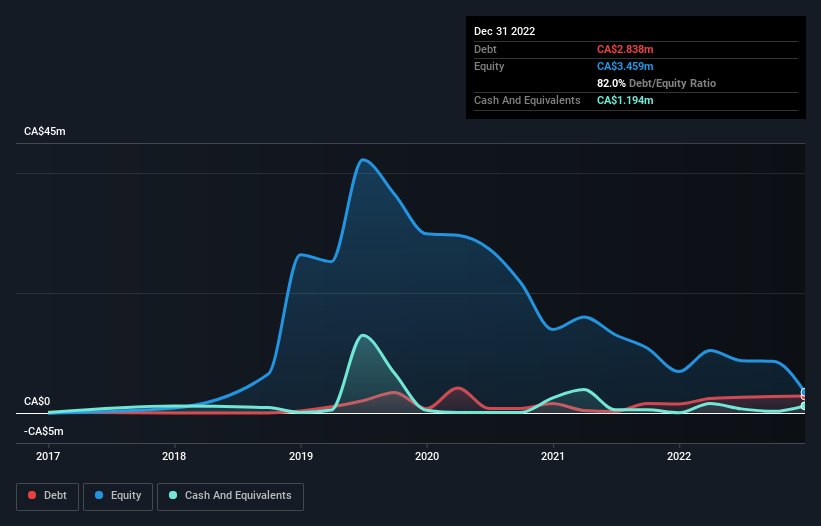Select the 2018 x-axis label
The height and width of the screenshot is (526, 821).
tap(174, 456)
